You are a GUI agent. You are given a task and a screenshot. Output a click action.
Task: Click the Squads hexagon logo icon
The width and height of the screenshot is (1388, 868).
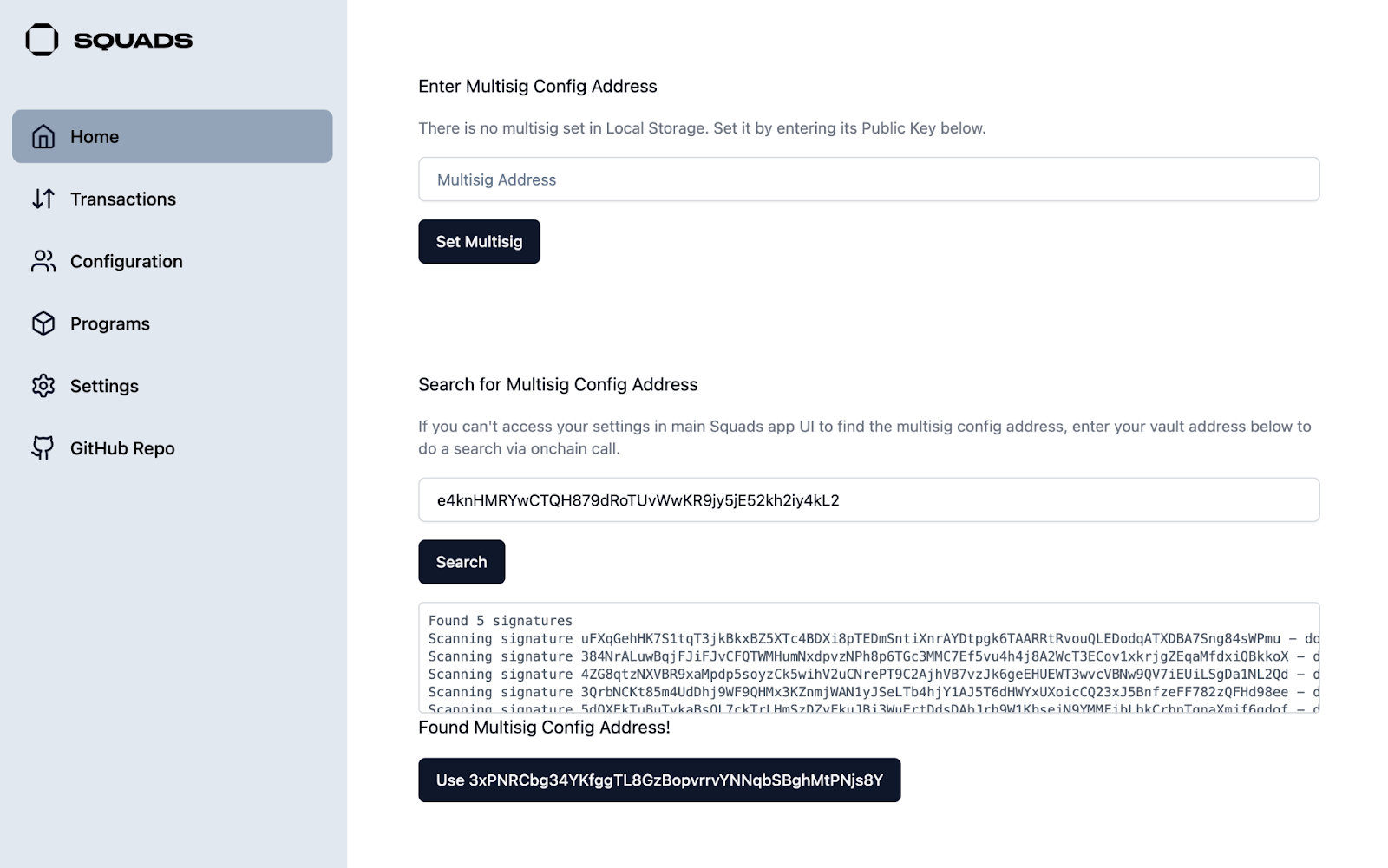(42, 40)
